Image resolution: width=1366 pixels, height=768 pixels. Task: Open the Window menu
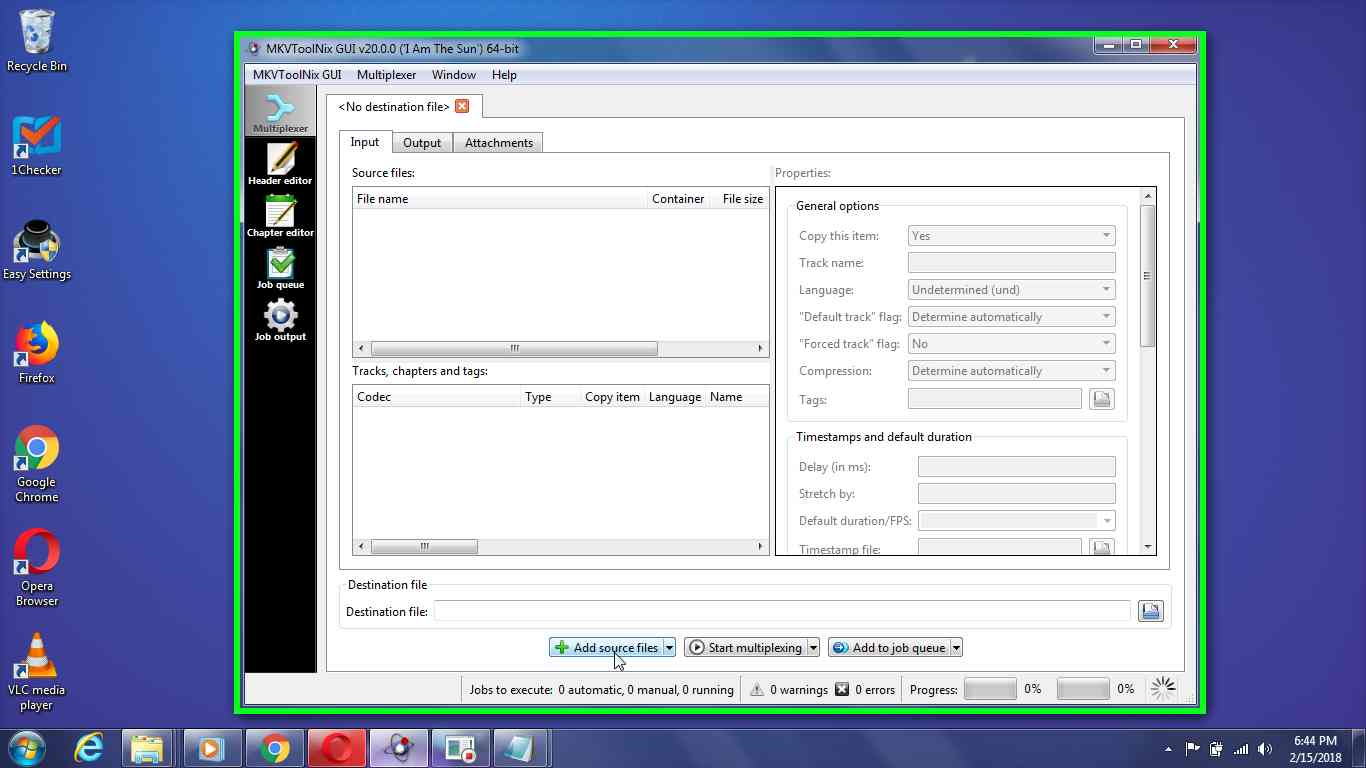(x=454, y=75)
